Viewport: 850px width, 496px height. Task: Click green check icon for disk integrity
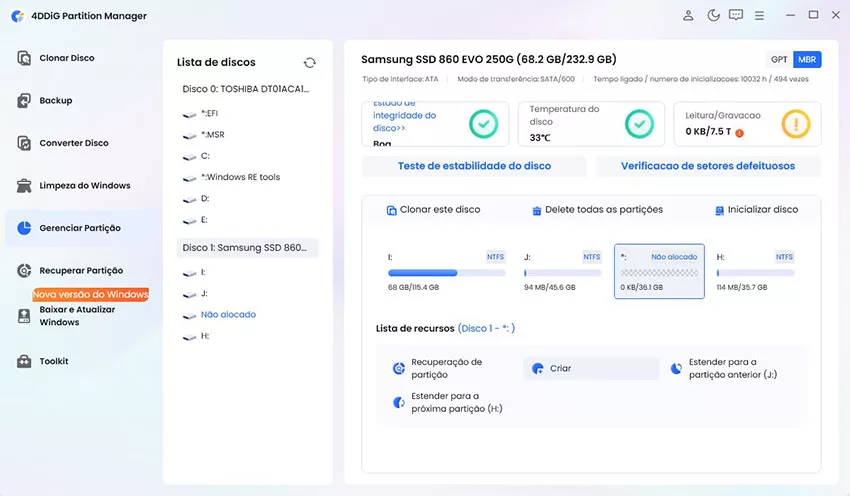click(x=484, y=124)
